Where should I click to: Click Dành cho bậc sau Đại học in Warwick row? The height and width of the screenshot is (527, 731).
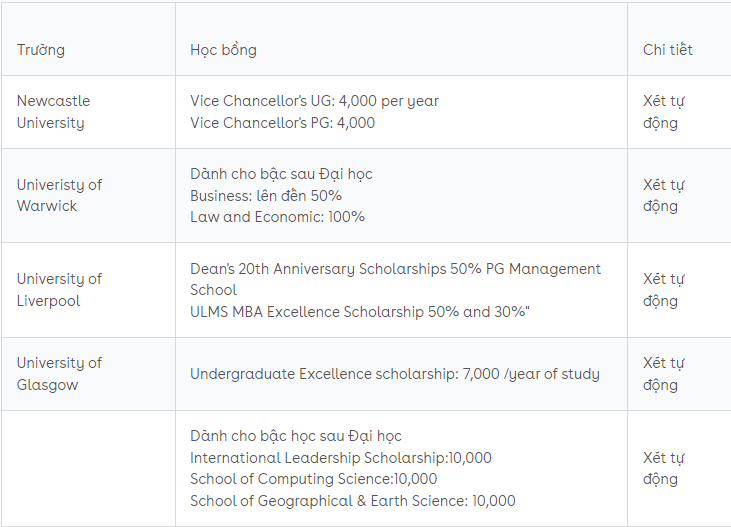[x=281, y=174]
